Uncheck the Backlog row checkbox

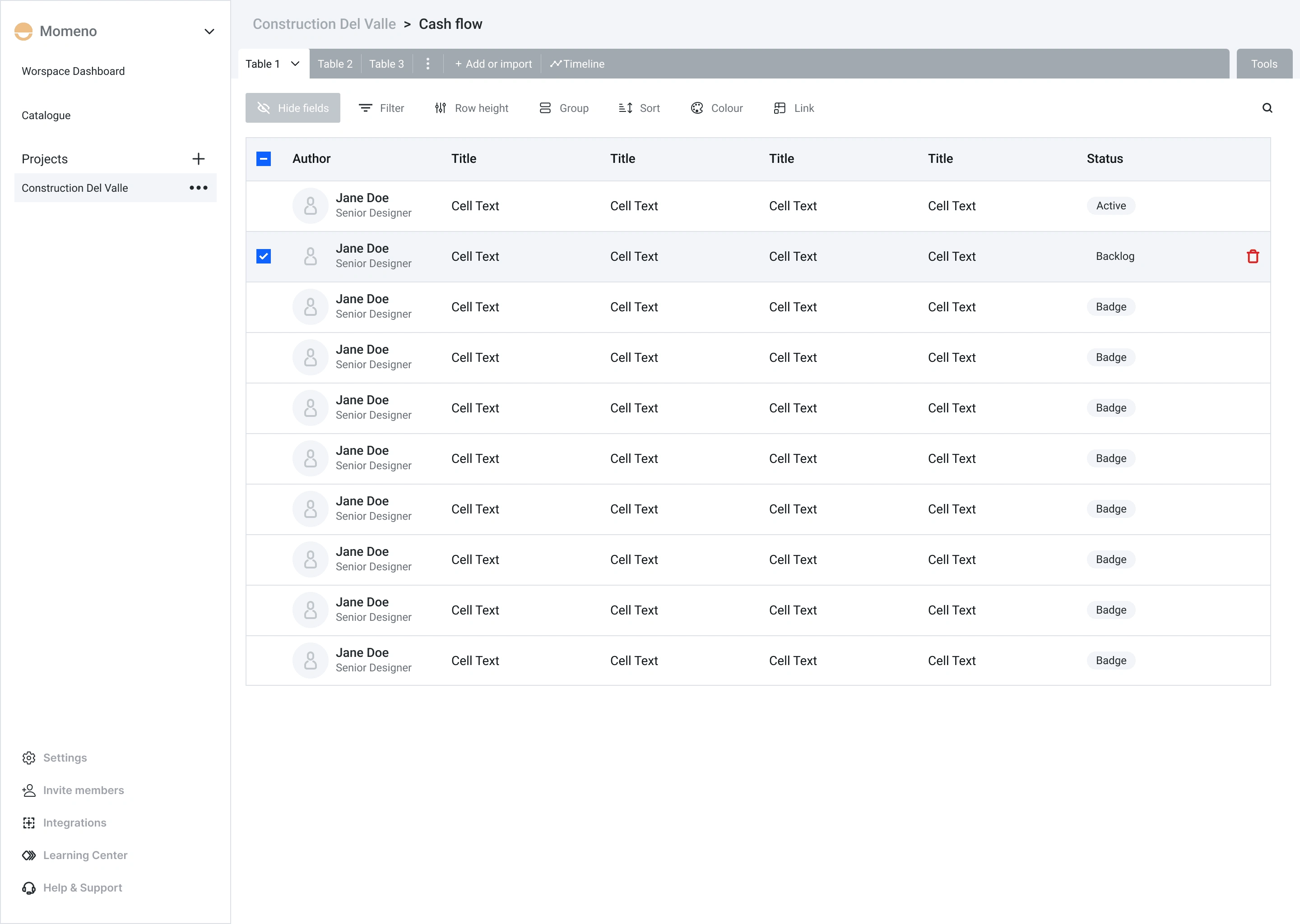(264, 257)
